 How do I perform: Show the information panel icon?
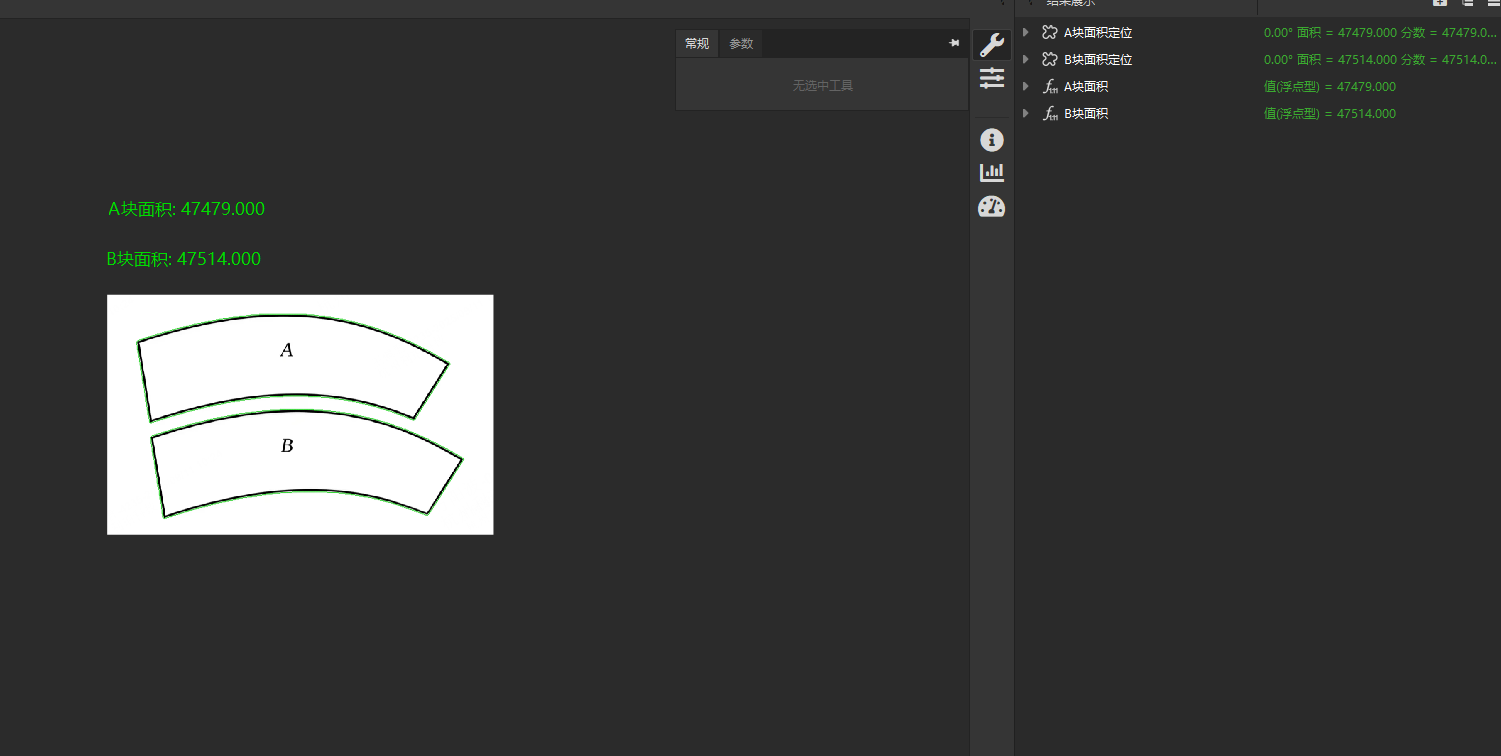[991, 140]
